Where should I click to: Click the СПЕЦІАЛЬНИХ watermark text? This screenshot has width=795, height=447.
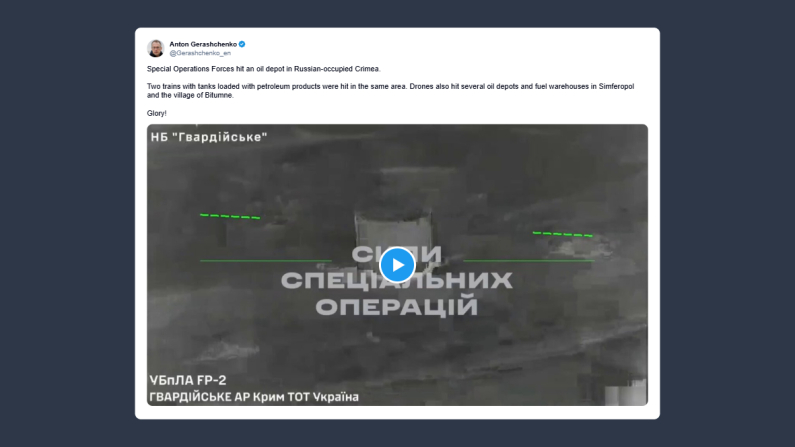396,280
